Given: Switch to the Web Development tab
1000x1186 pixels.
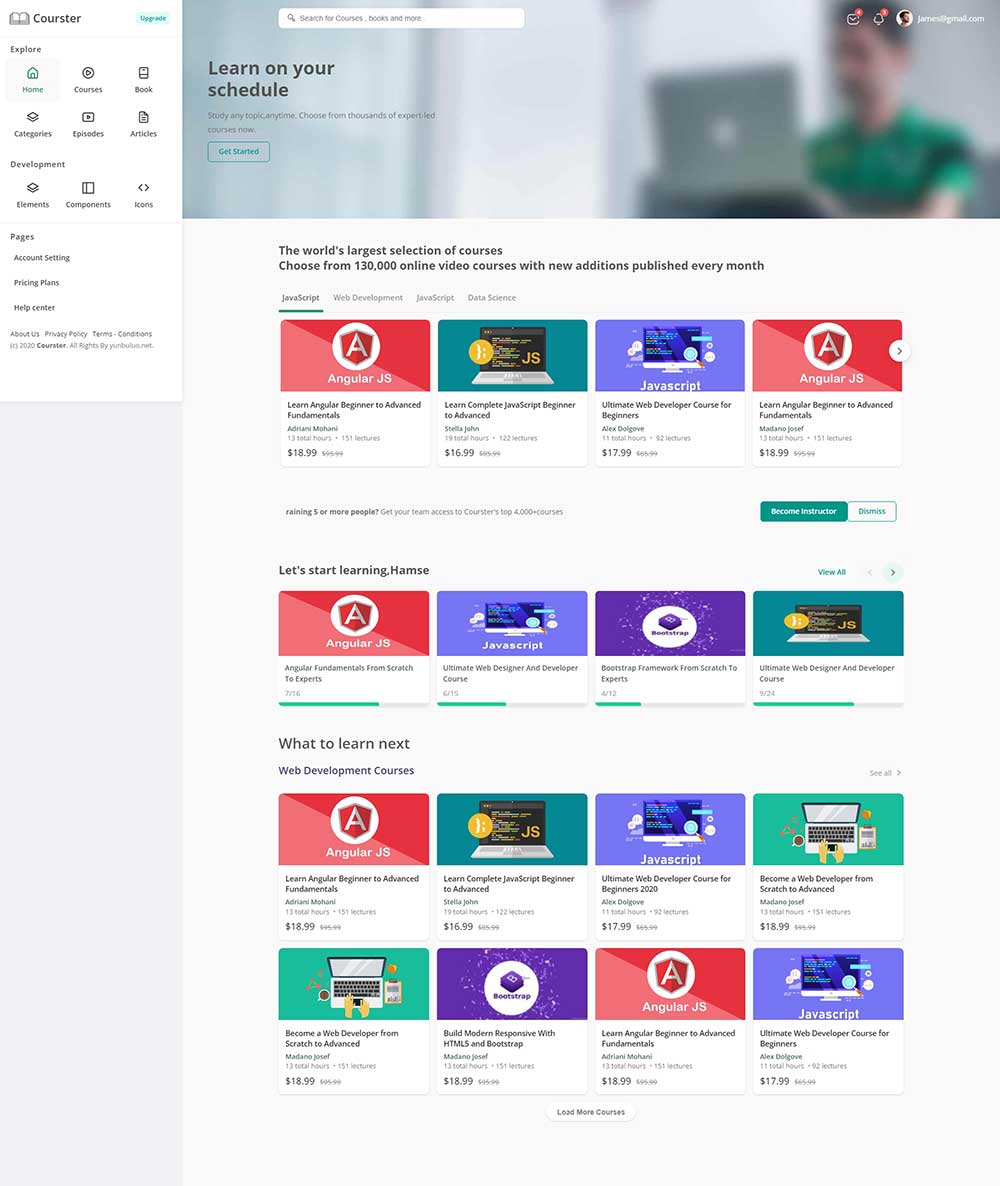Looking at the screenshot, I should pyautogui.click(x=368, y=298).
